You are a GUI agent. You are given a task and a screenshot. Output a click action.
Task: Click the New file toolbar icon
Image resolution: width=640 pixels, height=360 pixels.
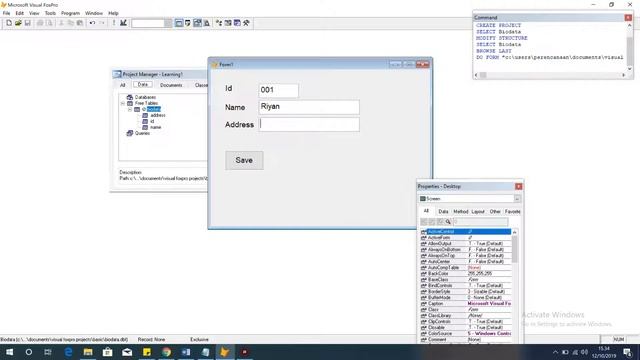[x=9, y=23]
